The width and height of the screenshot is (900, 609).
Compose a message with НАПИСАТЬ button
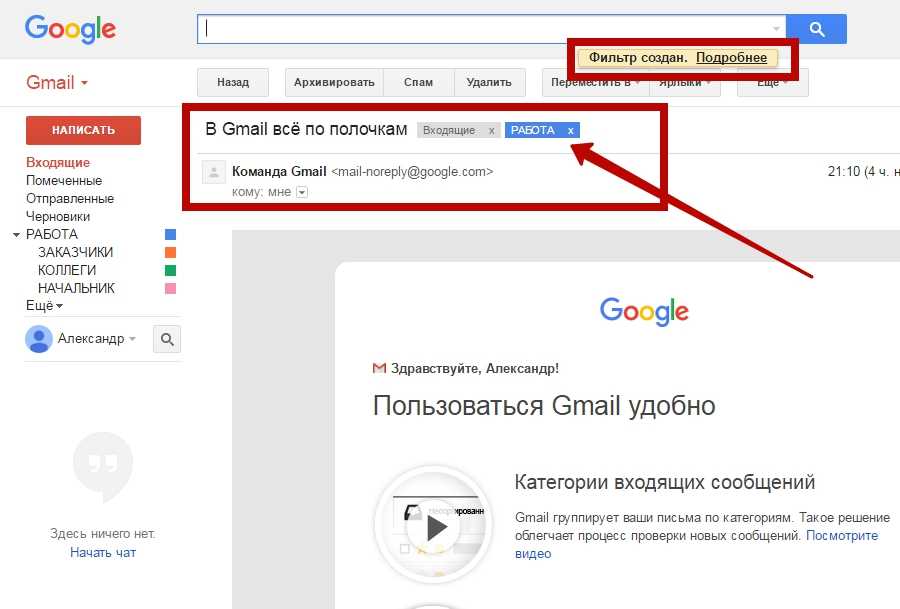click(83, 130)
